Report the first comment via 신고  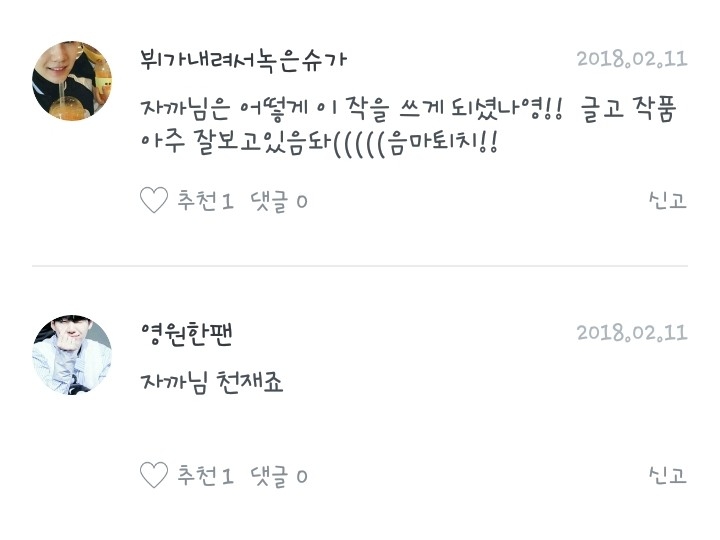click(x=668, y=201)
